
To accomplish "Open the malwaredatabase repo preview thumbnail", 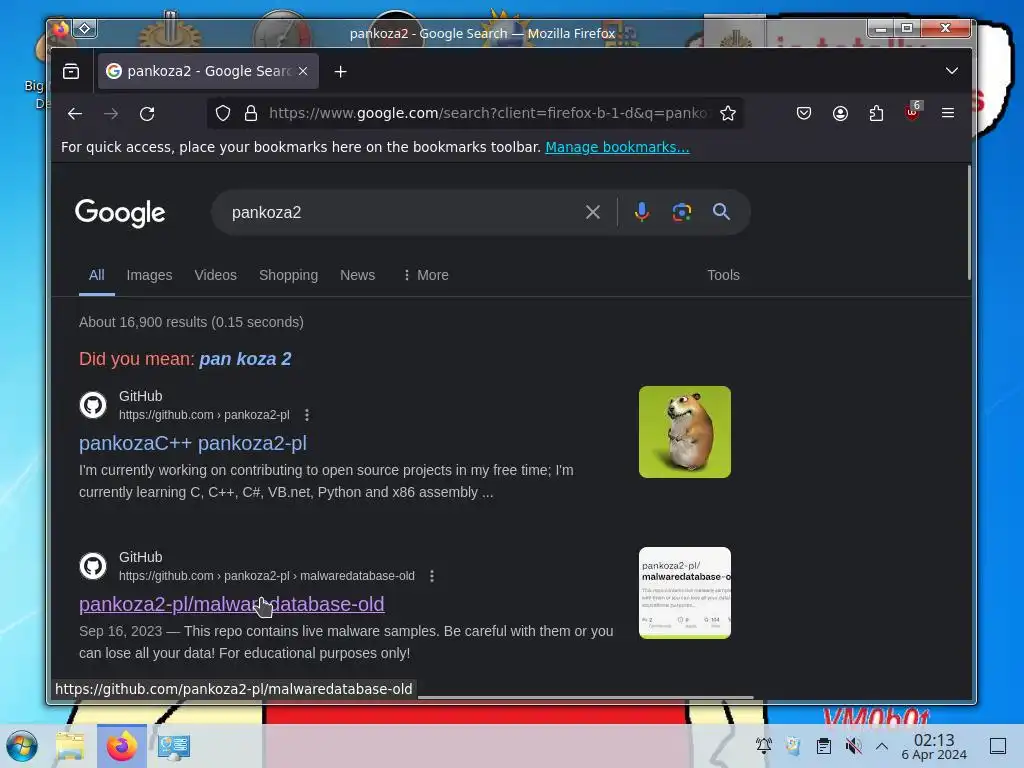I will [684, 593].
